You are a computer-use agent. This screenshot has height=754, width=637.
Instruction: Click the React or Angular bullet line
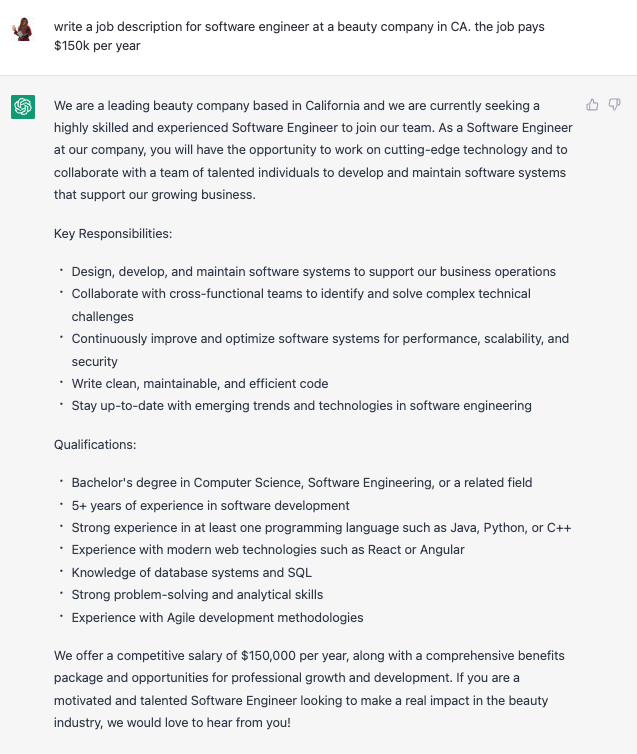(268, 550)
